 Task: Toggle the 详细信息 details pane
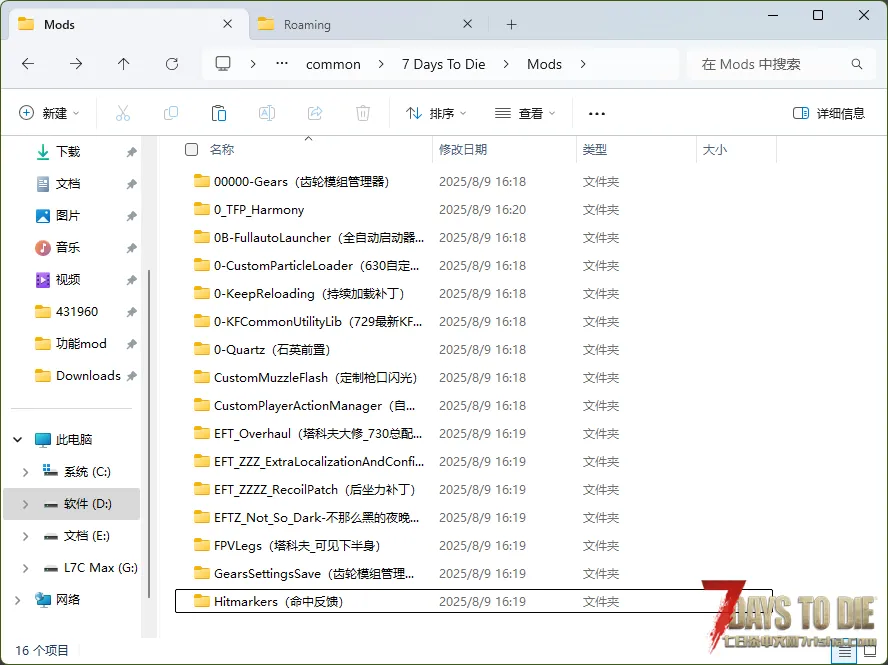coord(828,113)
